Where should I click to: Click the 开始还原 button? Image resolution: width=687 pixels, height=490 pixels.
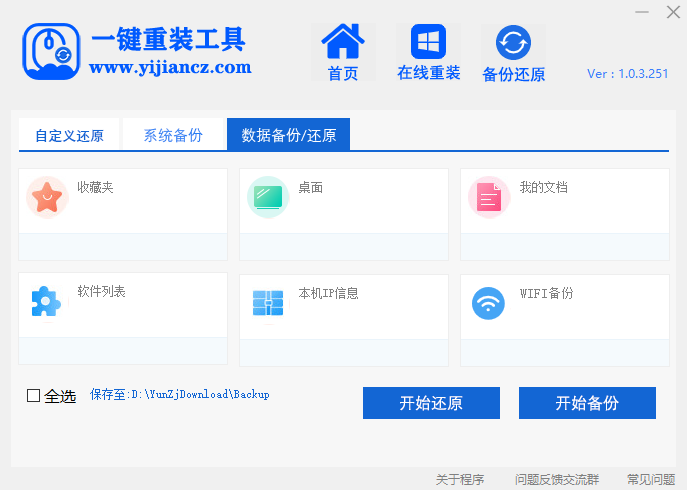pyautogui.click(x=431, y=403)
